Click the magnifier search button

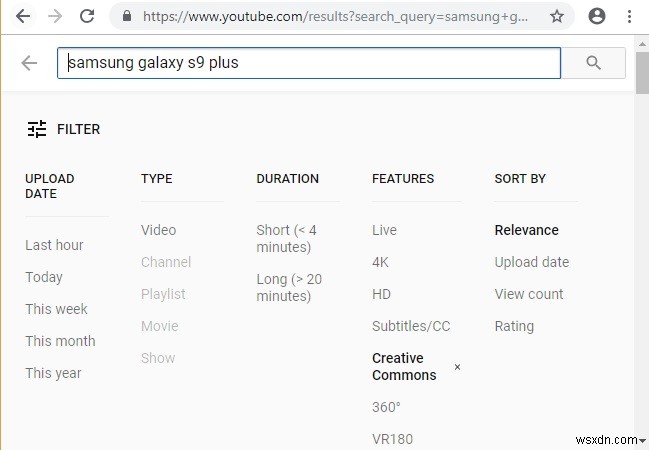tap(593, 63)
